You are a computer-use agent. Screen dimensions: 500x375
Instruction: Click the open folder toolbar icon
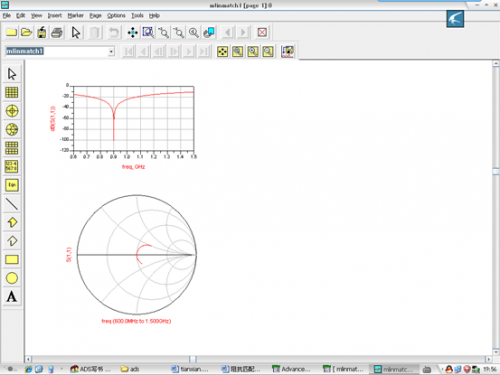[x=26, y=33]
